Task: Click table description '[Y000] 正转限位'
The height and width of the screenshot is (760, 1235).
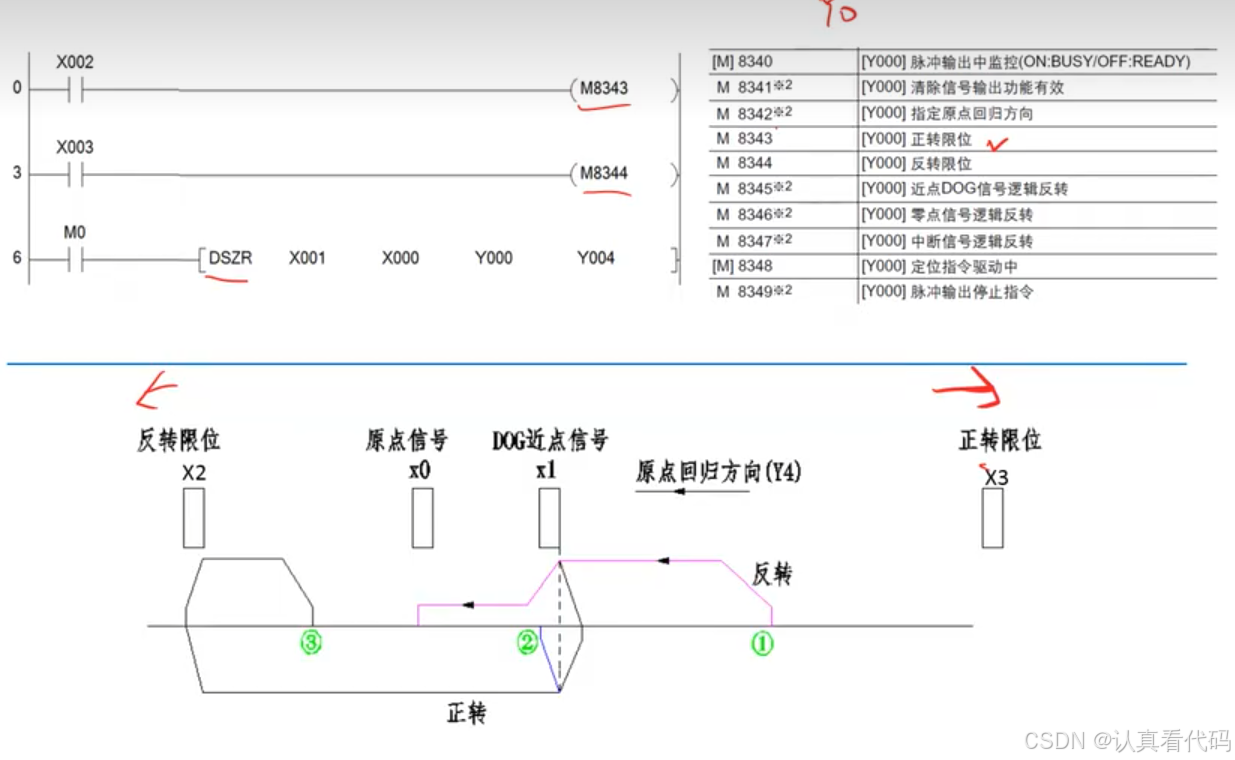Action: pos(916,140)
